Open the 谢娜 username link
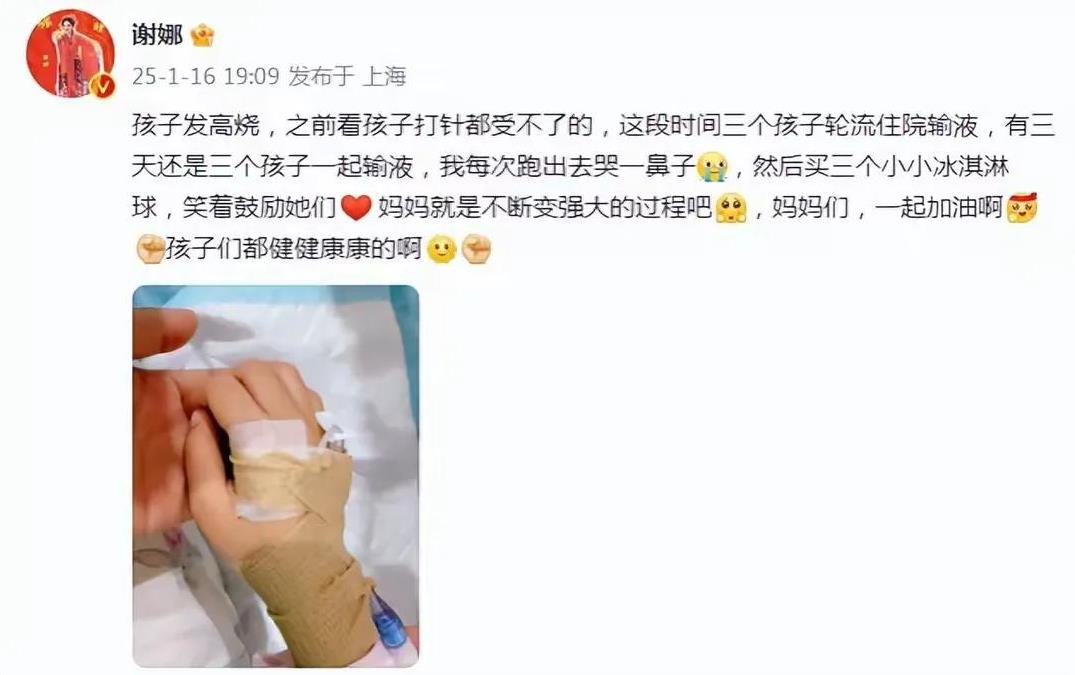Screen dimensions: 1075x675 coord(157,35)
